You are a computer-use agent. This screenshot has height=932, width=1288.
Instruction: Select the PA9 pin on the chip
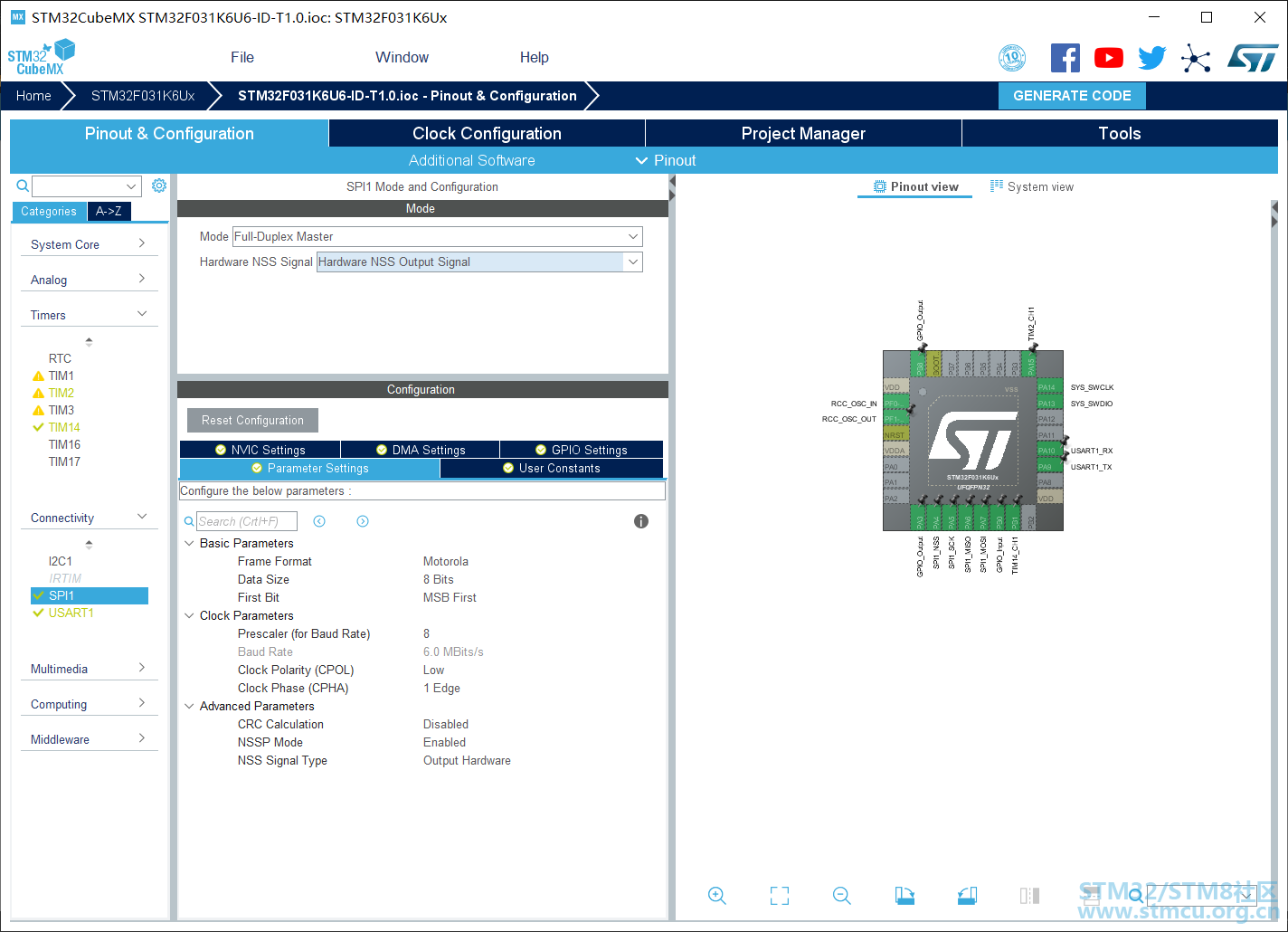[1049, 467]
